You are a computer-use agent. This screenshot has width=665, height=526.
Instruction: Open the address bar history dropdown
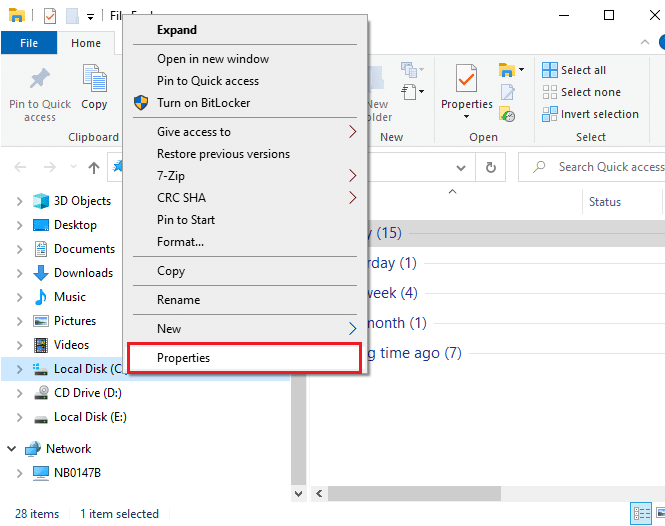[461, 168]
